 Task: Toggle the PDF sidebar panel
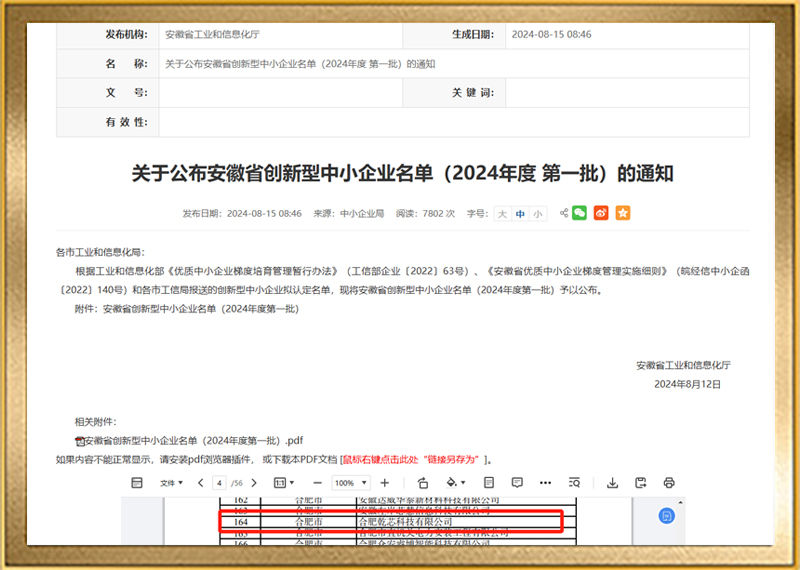(137, 483)
